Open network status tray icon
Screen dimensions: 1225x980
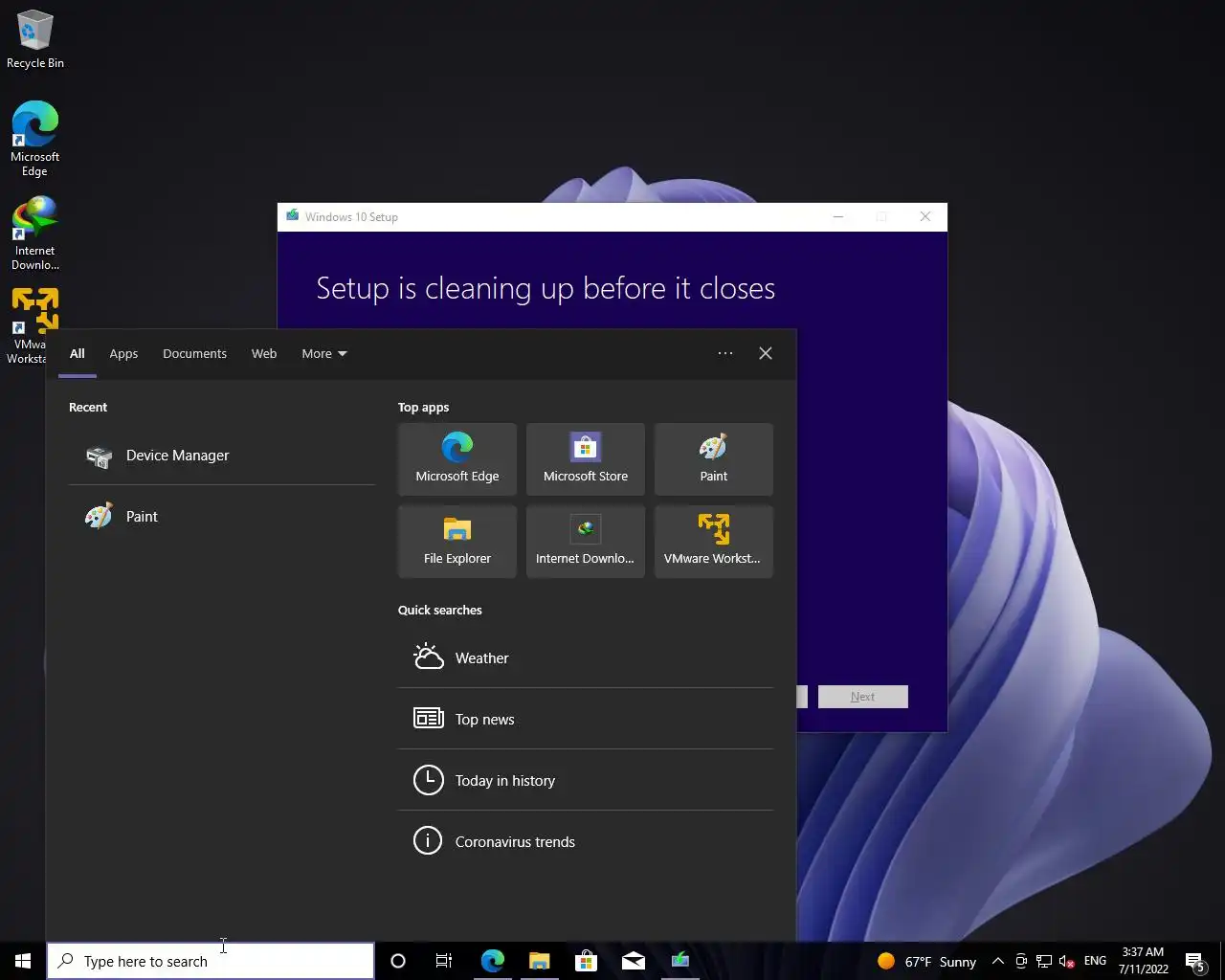1044,961
